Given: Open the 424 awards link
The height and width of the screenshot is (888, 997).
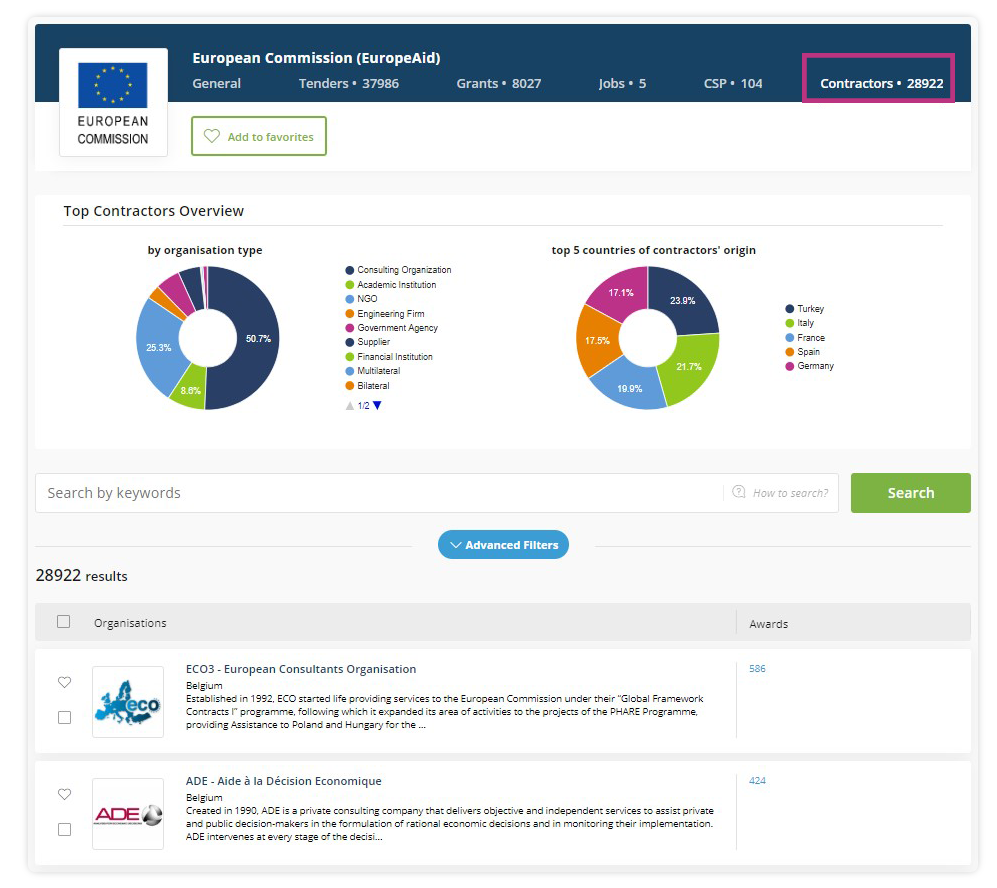Looking at the screenshot, I should 757,781.
